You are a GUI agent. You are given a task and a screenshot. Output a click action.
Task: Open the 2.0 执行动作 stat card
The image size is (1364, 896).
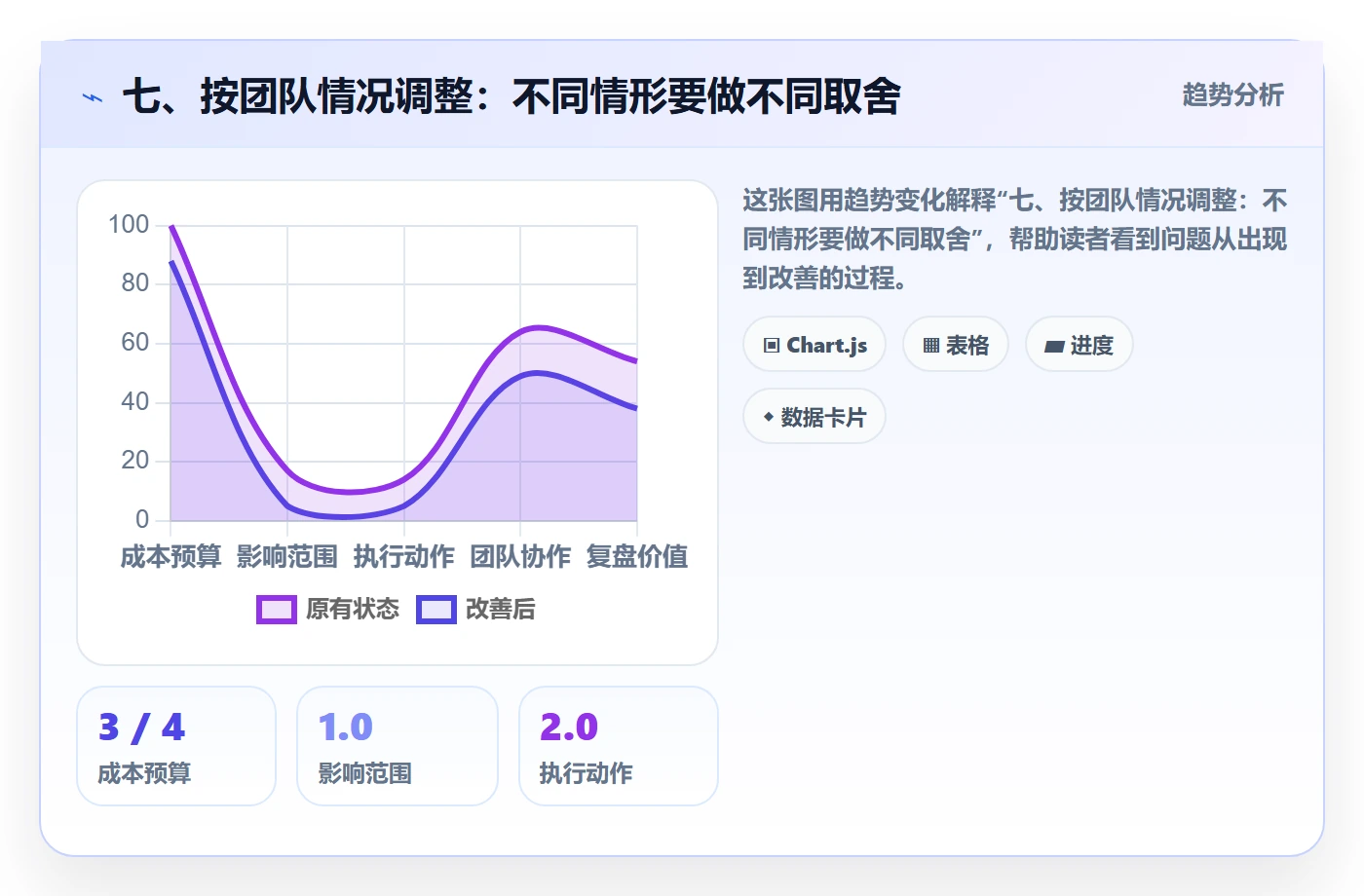[619, 746]
